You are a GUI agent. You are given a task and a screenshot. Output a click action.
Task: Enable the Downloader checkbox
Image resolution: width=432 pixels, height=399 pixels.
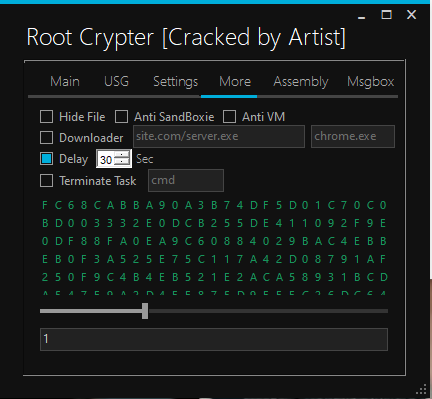click(x=46, y=138)
